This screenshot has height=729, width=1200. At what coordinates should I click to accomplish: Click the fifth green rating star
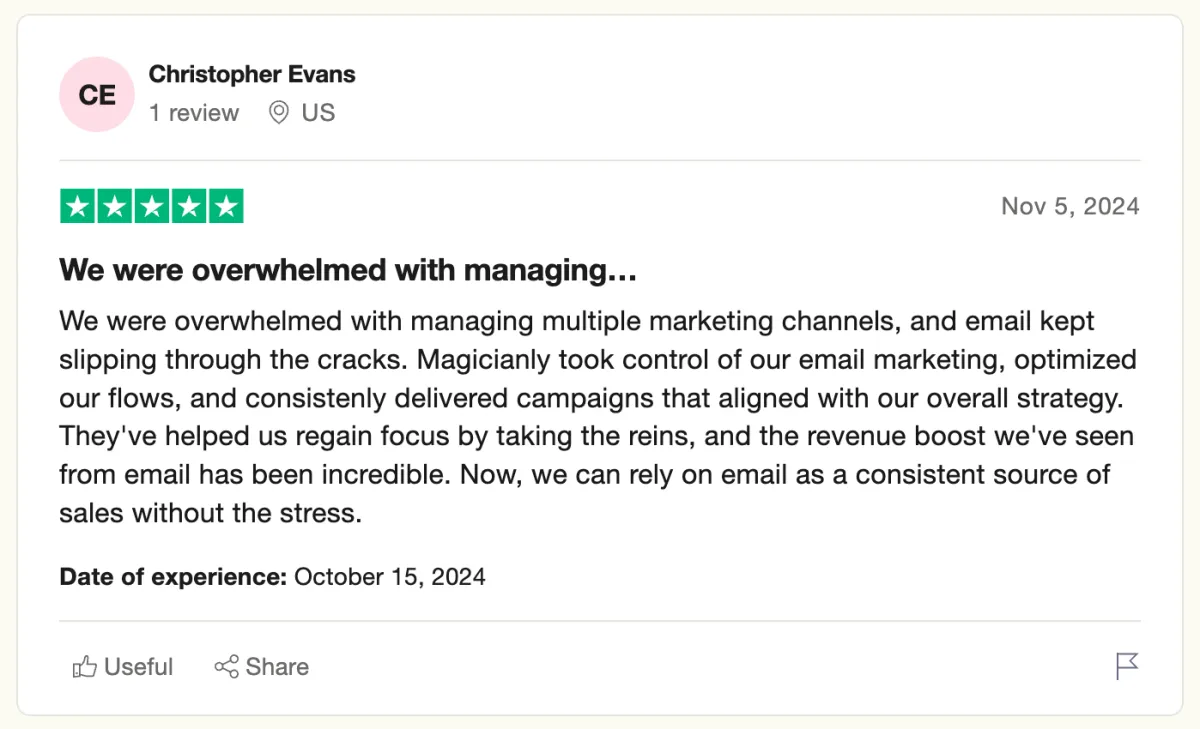tap(226, 206)
